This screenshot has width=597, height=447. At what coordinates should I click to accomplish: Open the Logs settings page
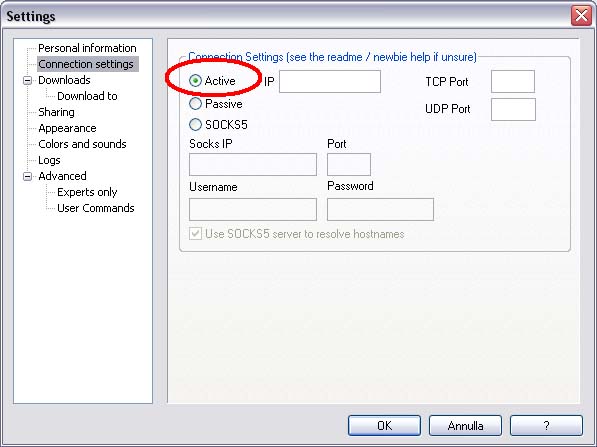click(x=49, y=160)
